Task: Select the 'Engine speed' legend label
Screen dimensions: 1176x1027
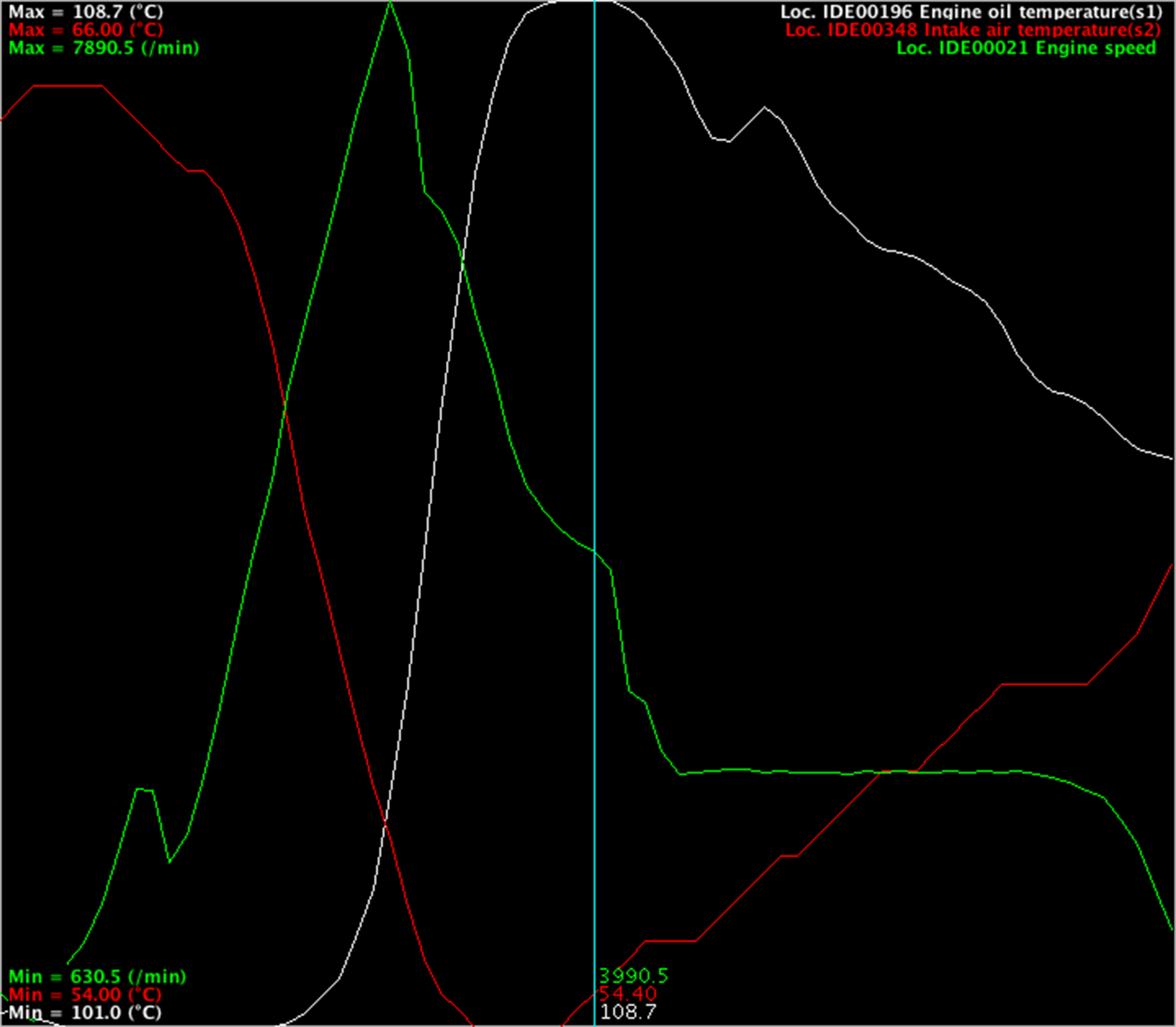Action: [x=1026, y=49]
